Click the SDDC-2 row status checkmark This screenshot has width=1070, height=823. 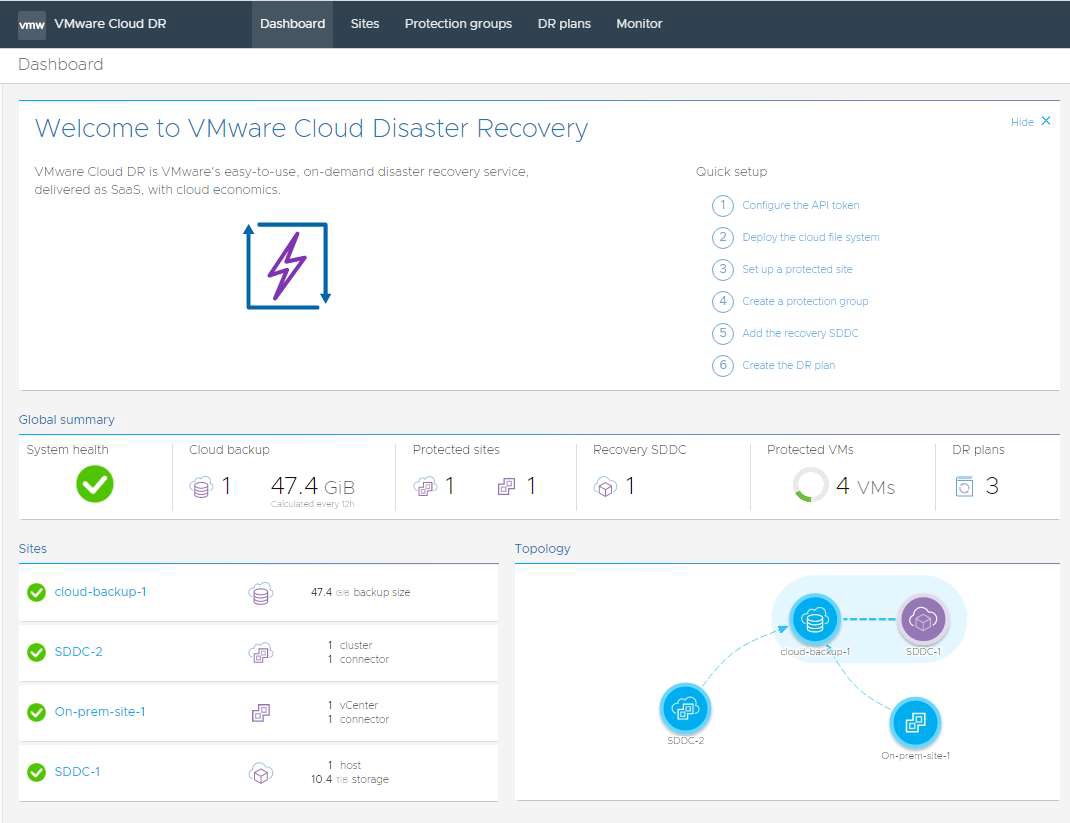point(36,652)
